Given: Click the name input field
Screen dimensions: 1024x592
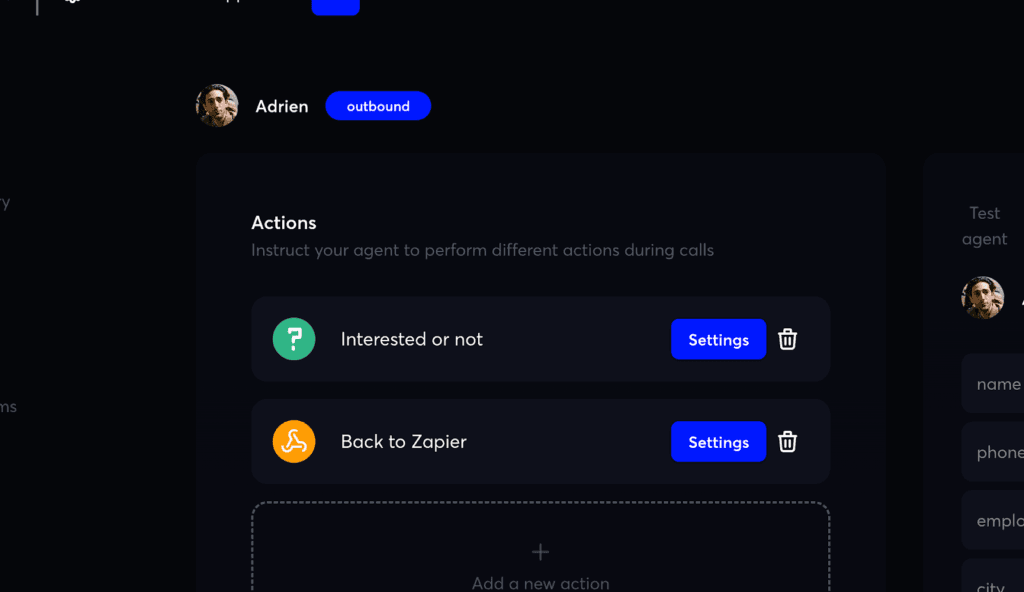Looking at the screenshot, I should [x=1000, y=383].
